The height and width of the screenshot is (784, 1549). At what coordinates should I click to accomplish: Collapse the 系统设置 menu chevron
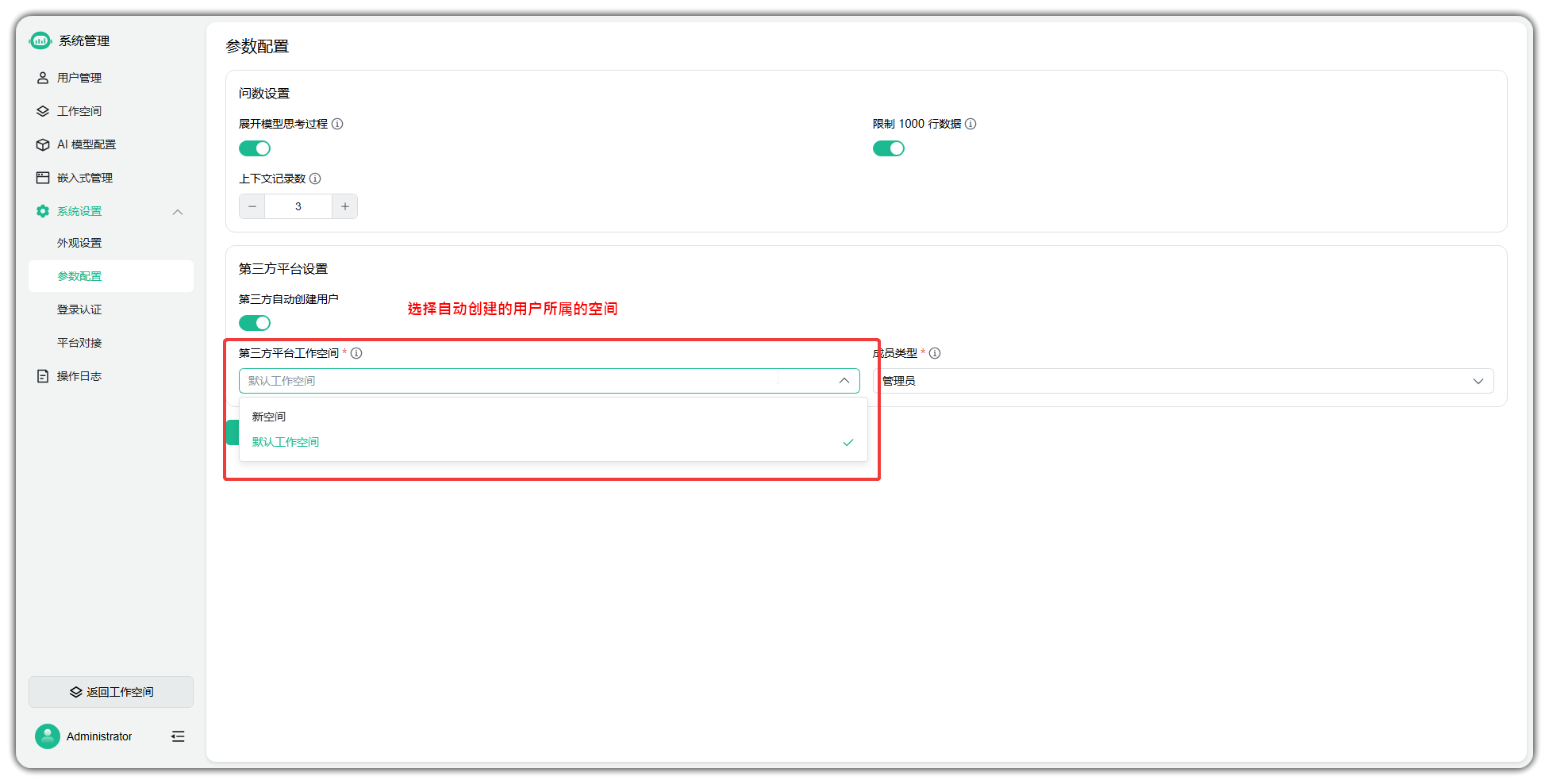click(178, 212)
